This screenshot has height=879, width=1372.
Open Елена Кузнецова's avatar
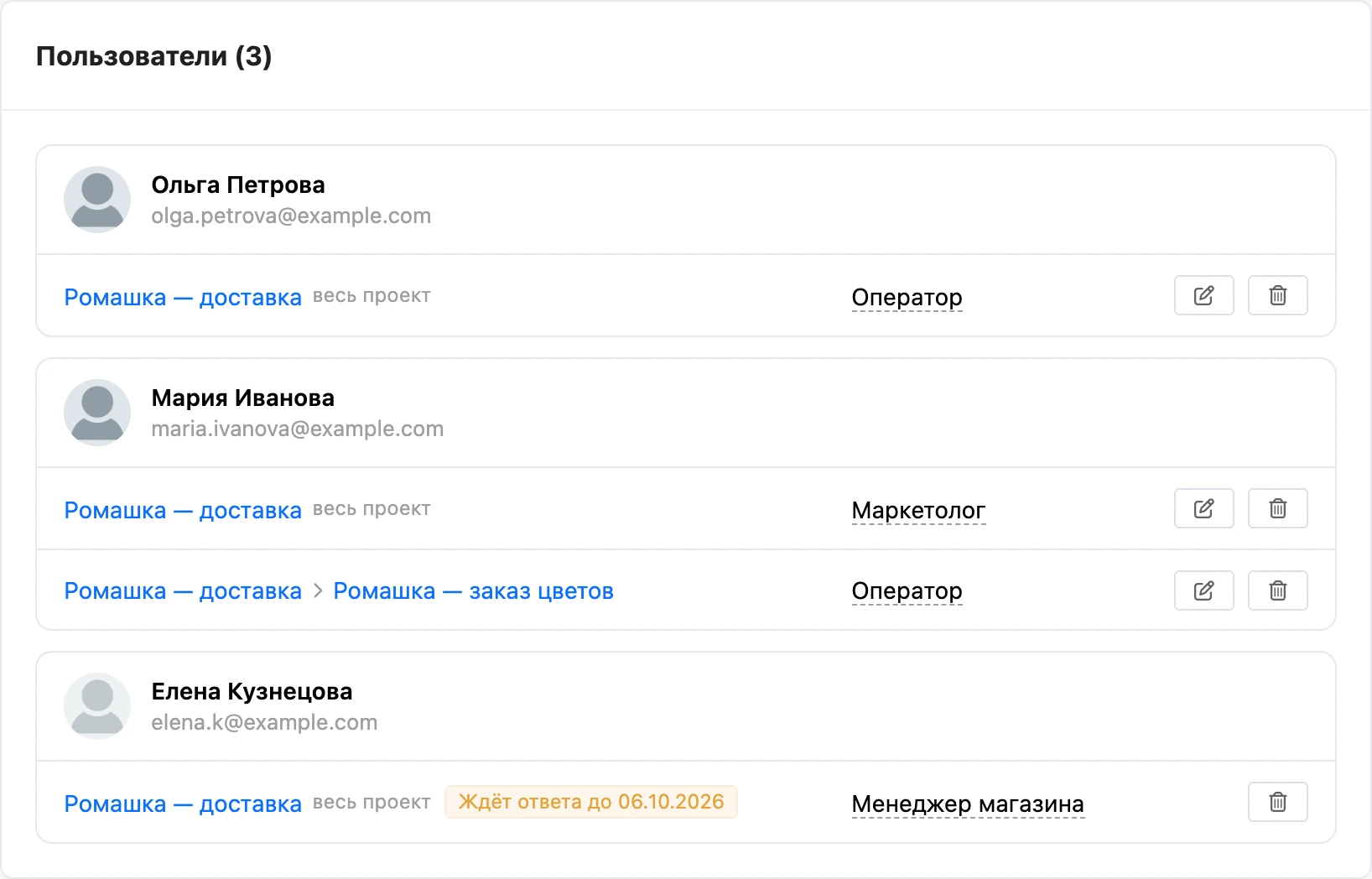tap(97, 706)
